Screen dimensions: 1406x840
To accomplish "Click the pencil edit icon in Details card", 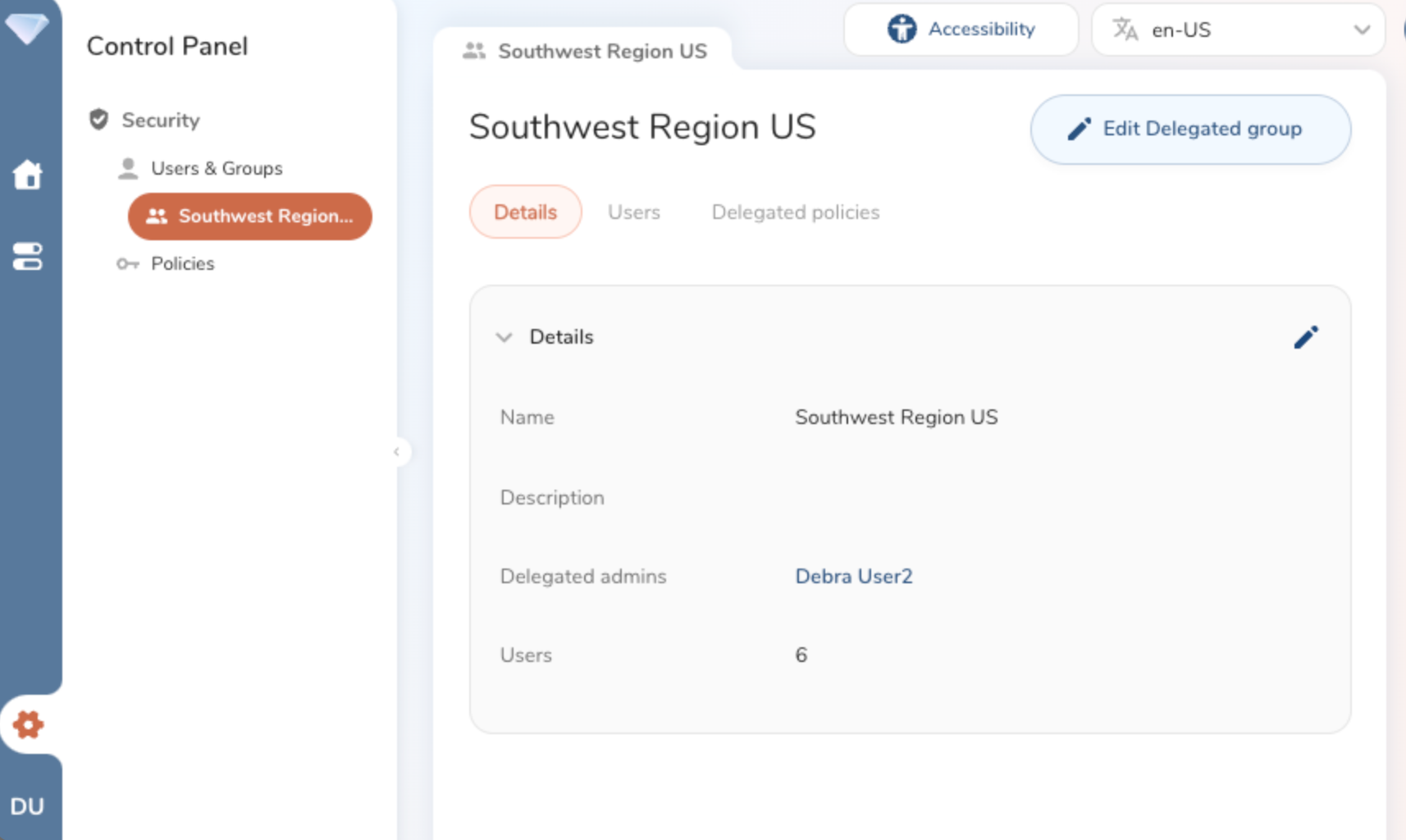I will coord(1305,337).
